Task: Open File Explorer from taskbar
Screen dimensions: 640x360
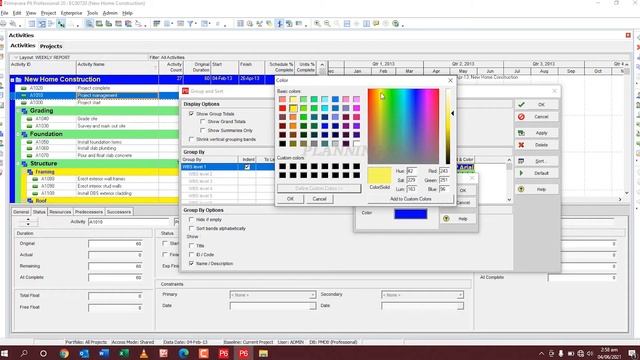Action: (264, 353)
